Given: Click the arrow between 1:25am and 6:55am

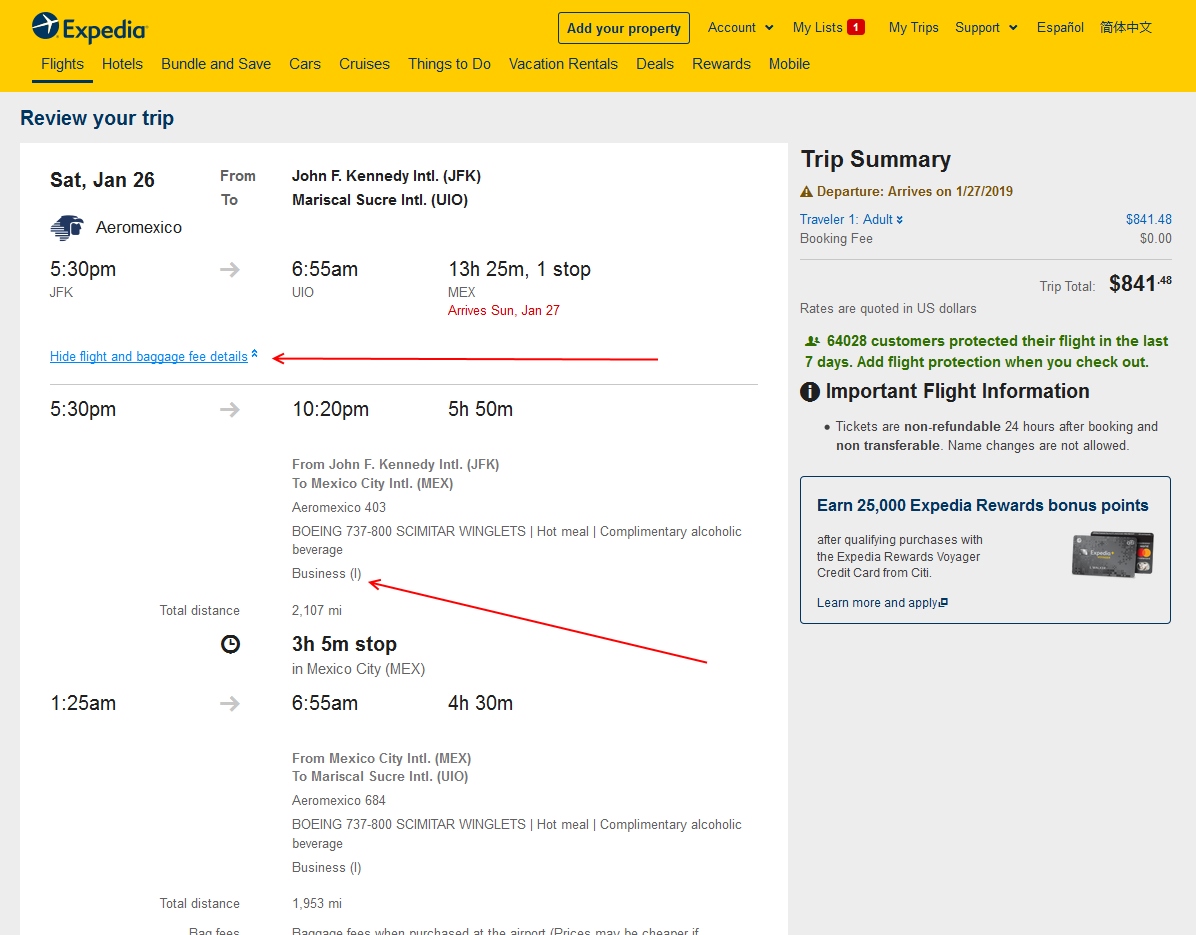Looking at the screenshot, I should tap(230, 703).
